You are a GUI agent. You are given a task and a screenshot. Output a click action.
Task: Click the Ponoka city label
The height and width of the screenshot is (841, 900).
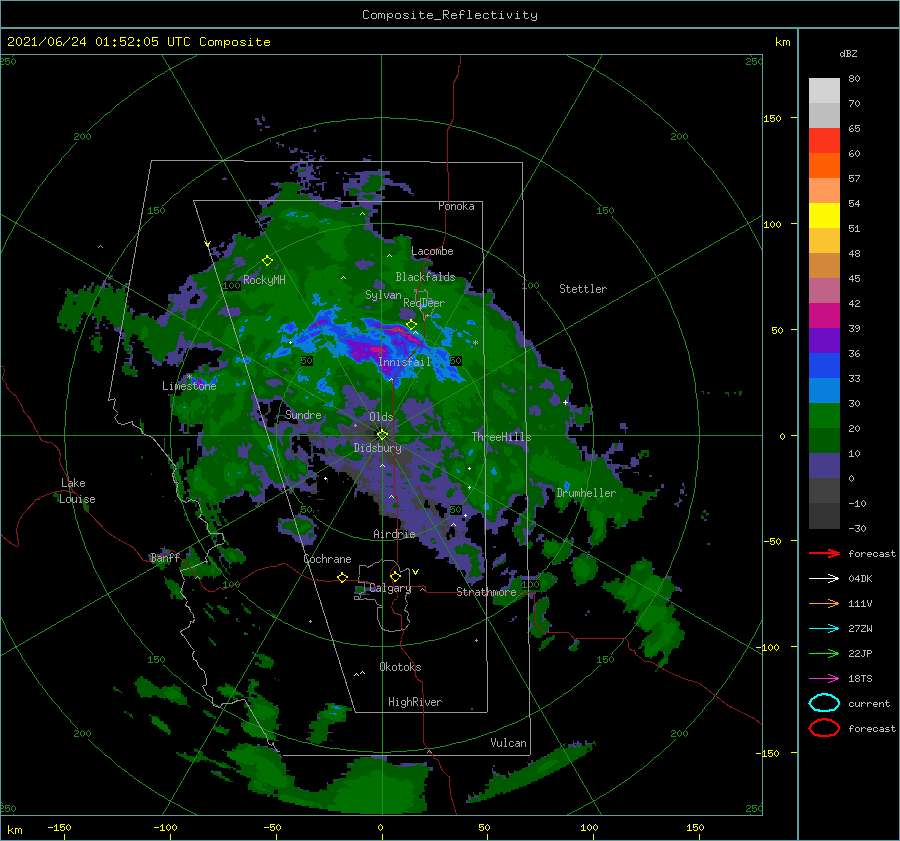coord(456,206)
